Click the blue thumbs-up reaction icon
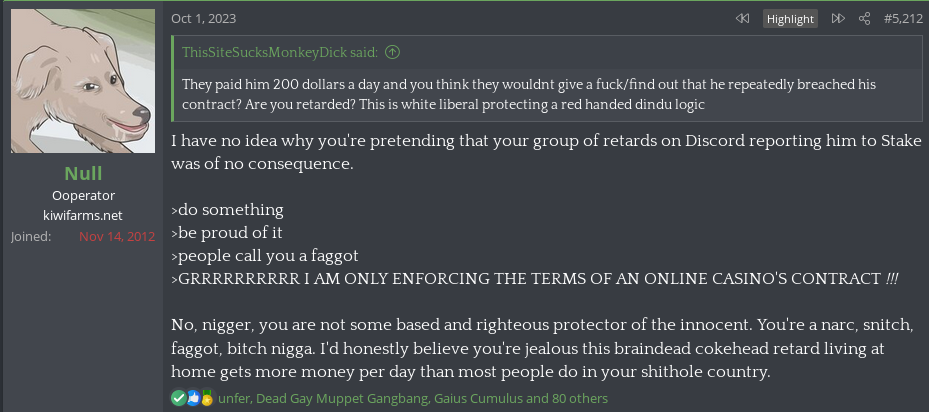This screenshot has height=412, width=929. [193, 398]
